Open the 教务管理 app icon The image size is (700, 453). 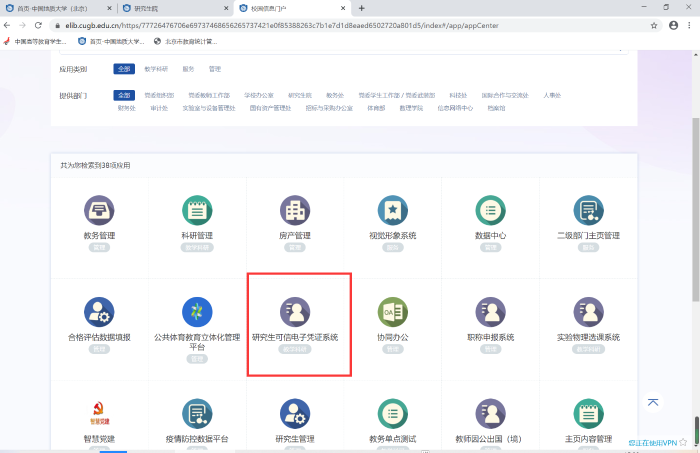click(100, 210)
